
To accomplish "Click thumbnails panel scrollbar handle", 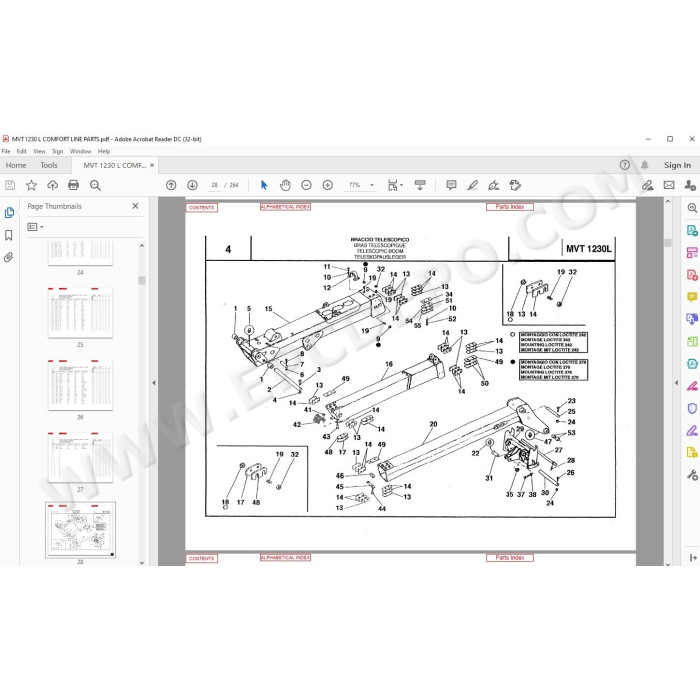I will pos(142,280).
